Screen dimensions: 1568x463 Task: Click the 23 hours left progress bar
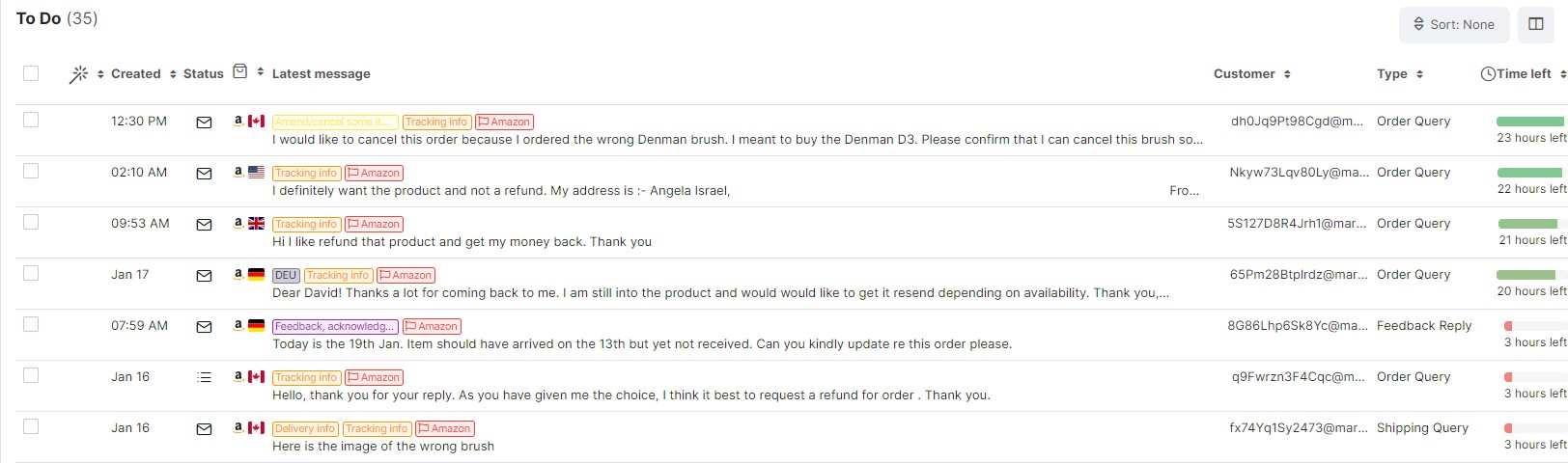[x=1530, y=122]
